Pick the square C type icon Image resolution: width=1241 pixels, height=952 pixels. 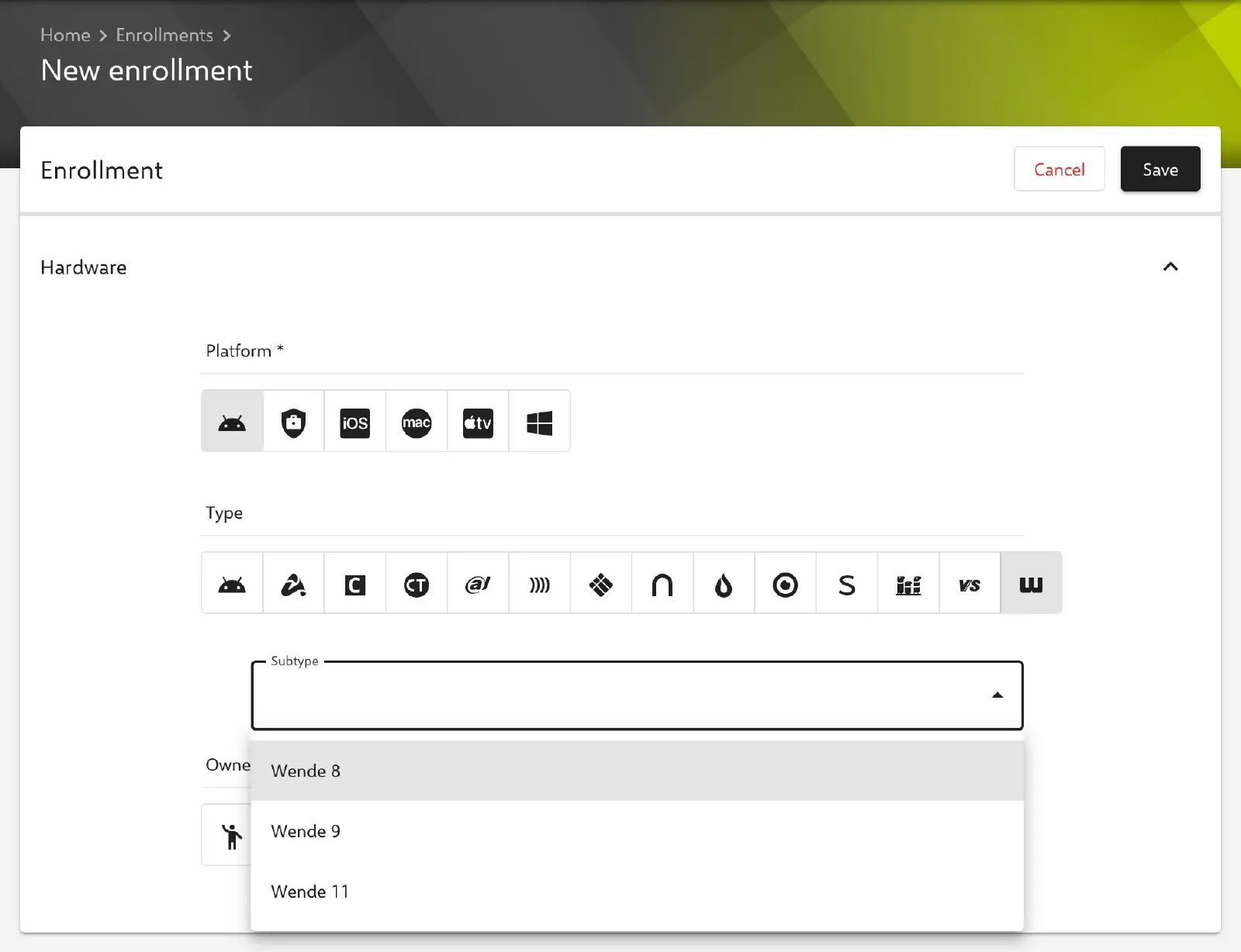click(355, 583)
